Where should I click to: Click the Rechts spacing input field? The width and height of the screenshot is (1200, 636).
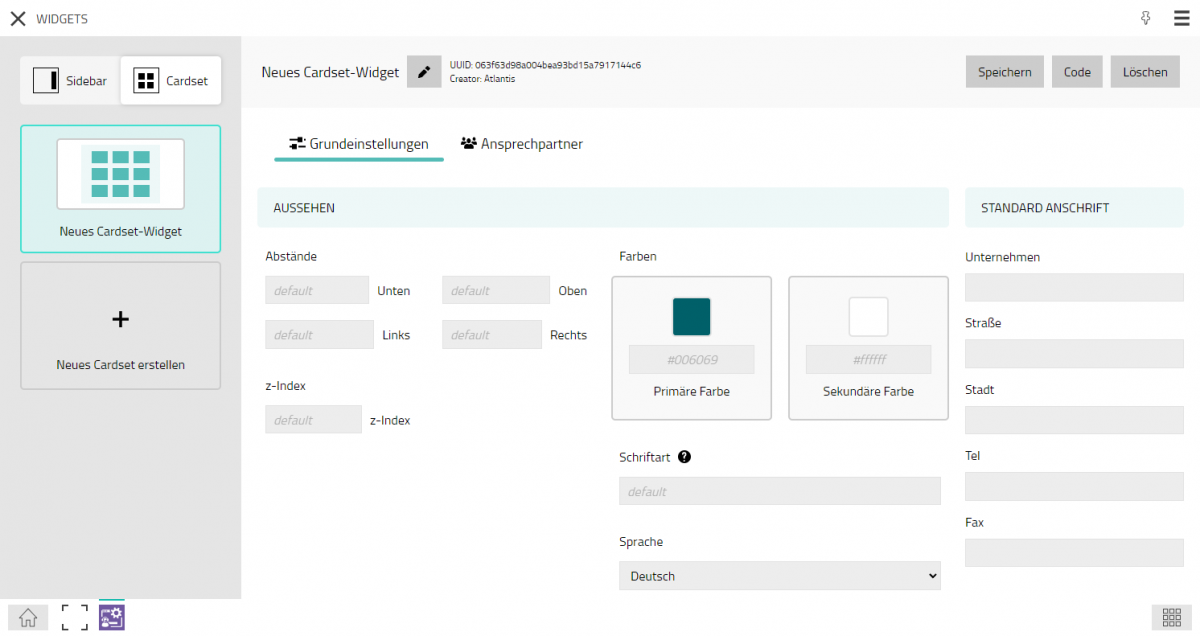(x=492, y=334)
